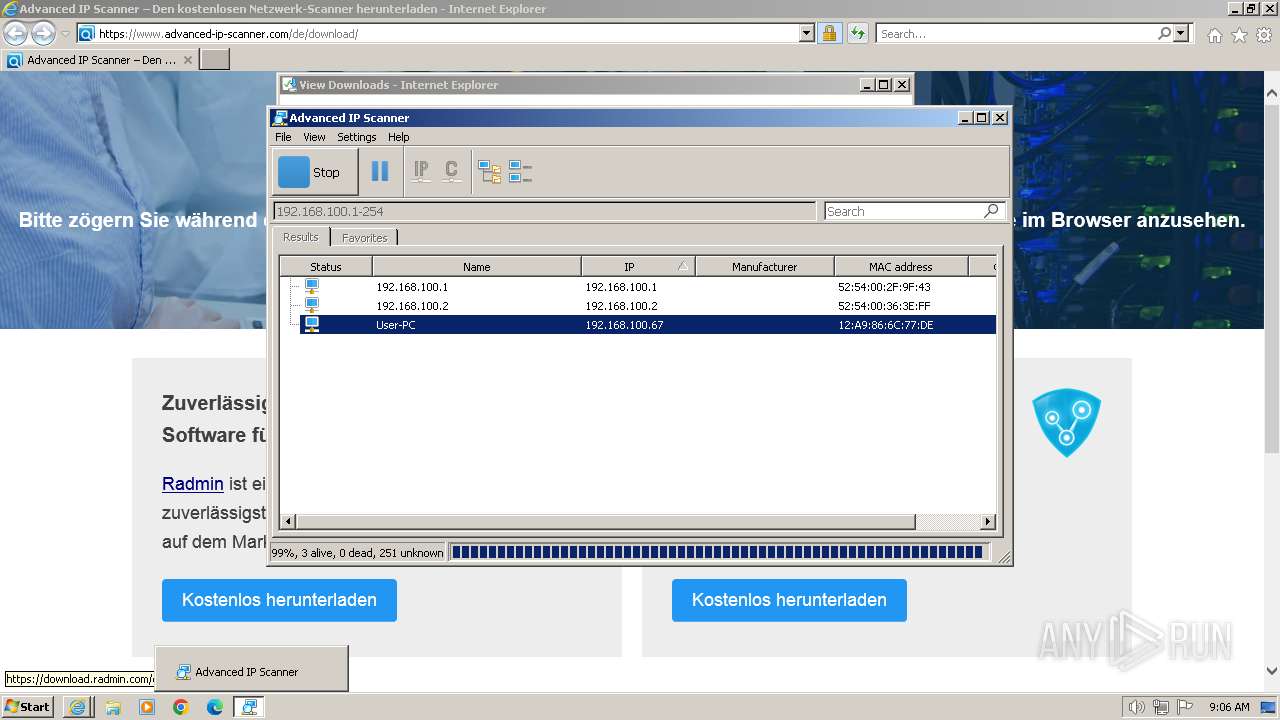Viewport: 1280px width, 720px height.
Task: Pause the scan with pause icon
Action: 380,172
